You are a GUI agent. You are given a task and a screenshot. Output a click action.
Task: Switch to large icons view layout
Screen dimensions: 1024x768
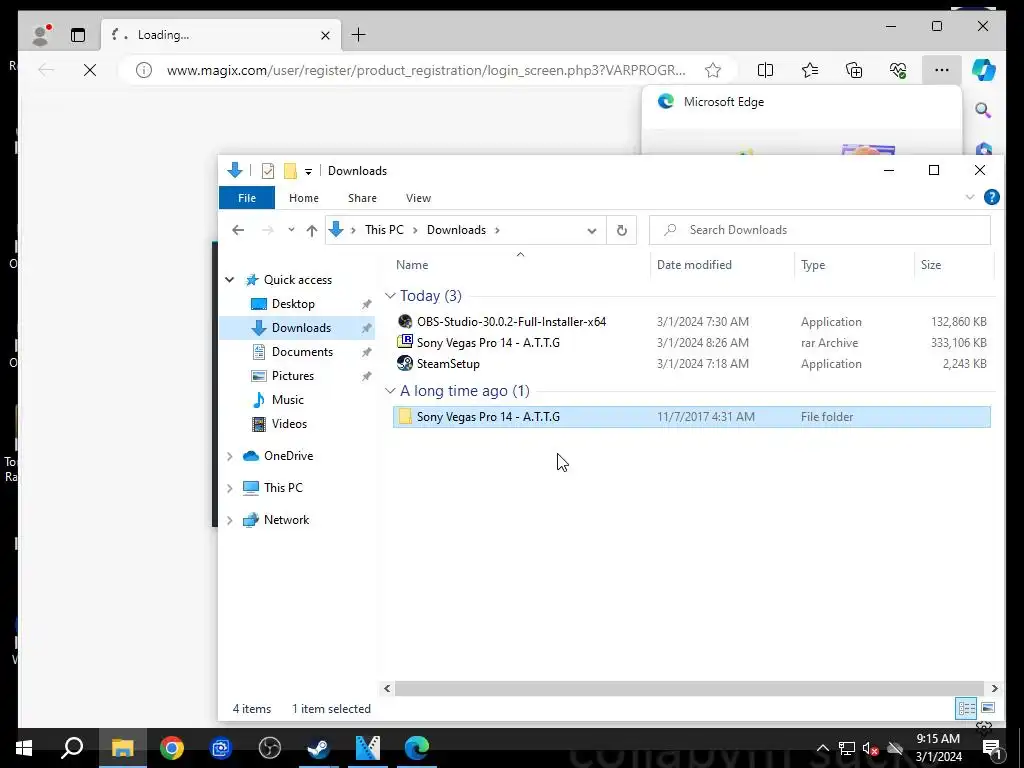point(988,708)
